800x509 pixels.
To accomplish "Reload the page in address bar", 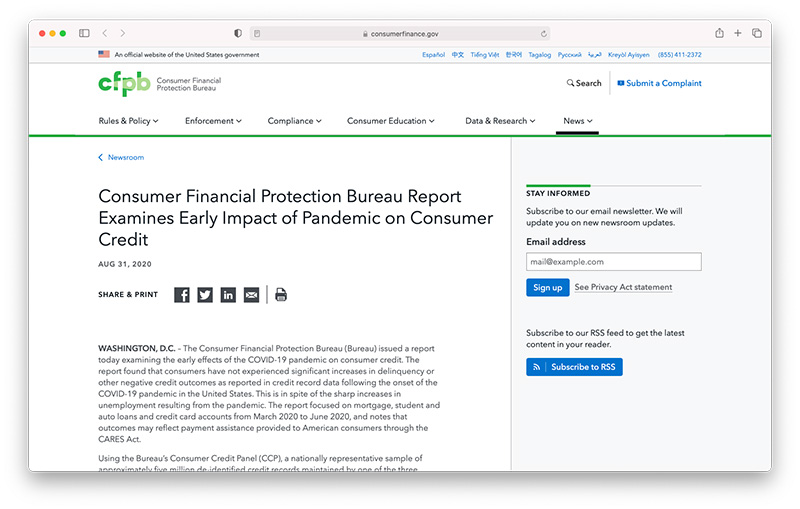I will (x=543, y=34).
